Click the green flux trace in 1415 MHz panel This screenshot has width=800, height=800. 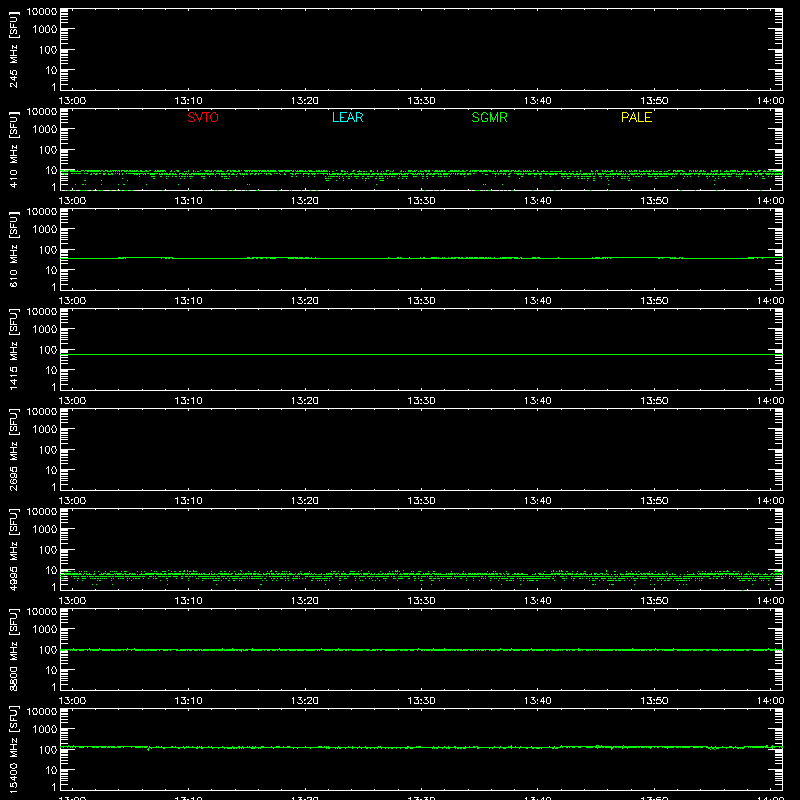(x=421, y=354)
